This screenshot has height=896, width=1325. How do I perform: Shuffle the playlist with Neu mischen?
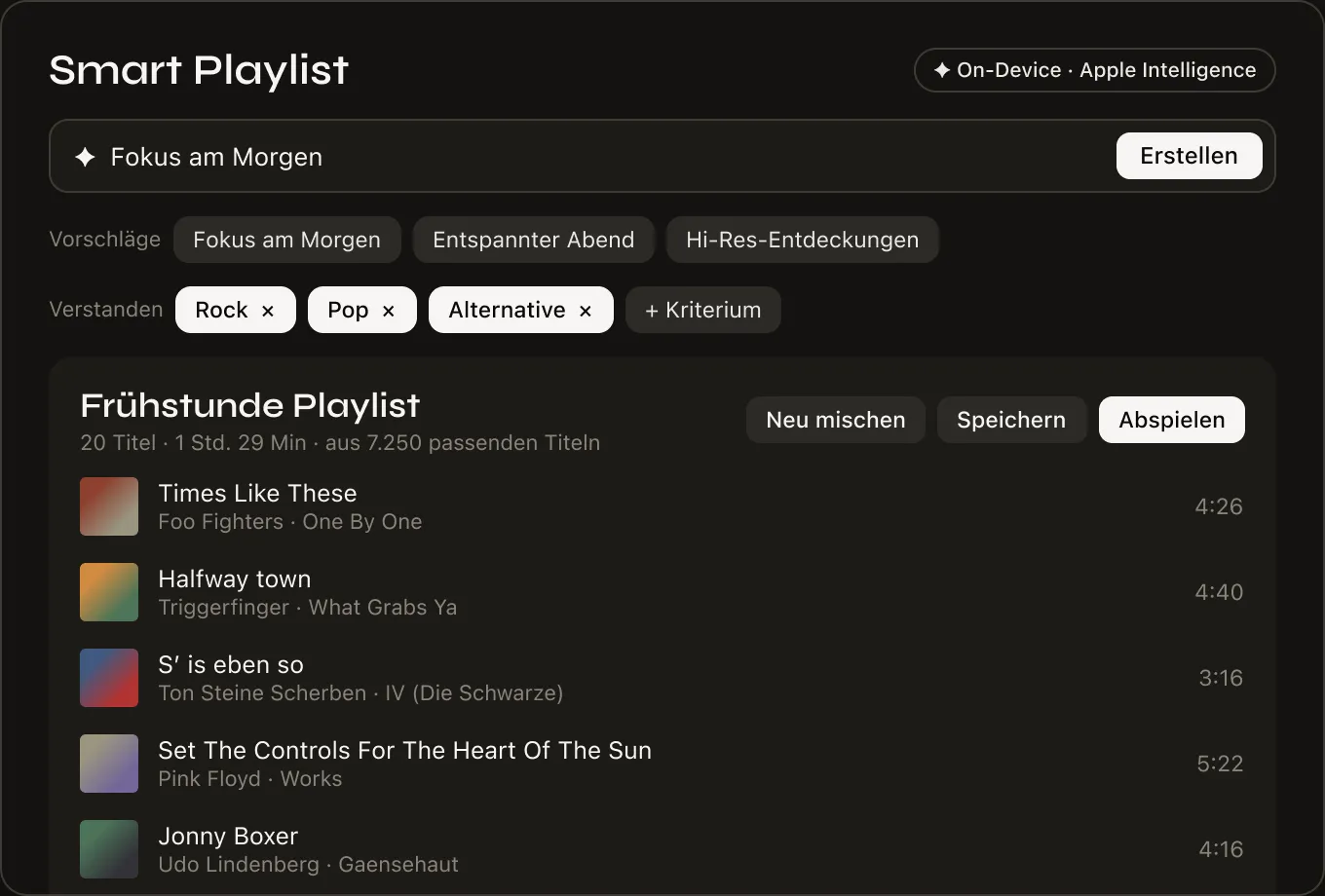pos(836,420)
